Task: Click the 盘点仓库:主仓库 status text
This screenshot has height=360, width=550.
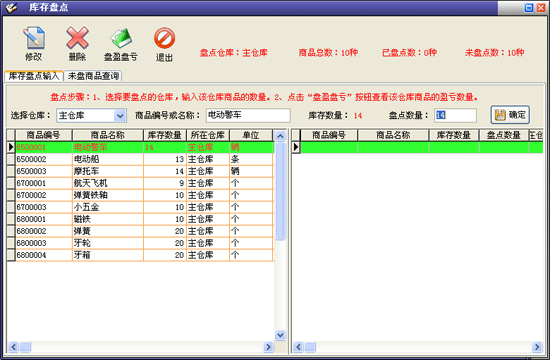Action: click(x=234, y=53)
